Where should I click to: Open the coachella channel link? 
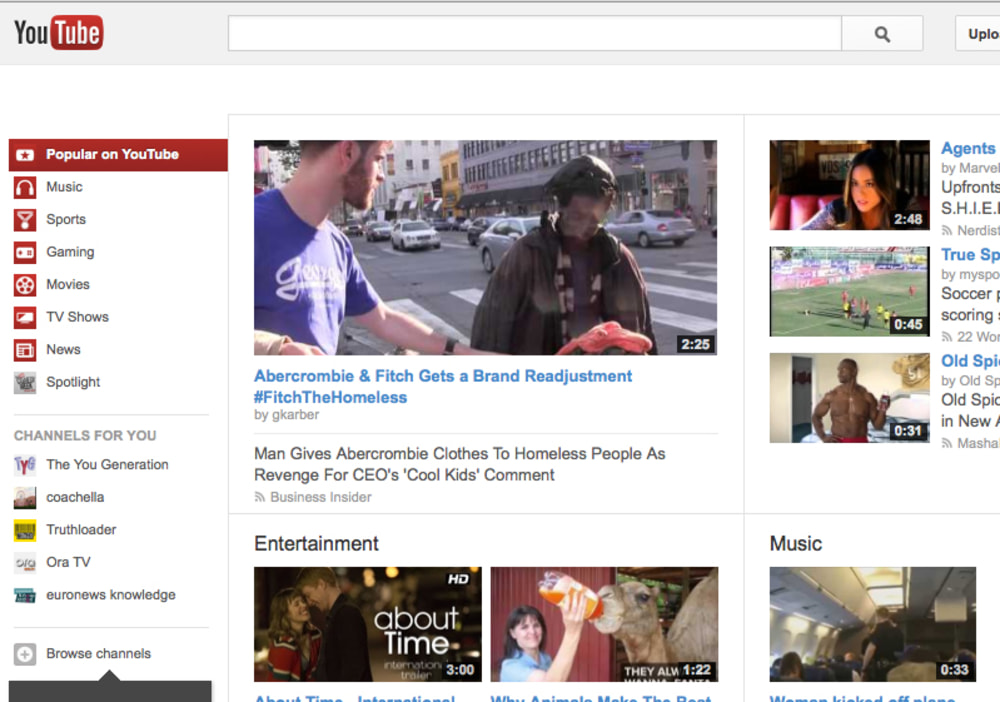pyautogui.click(x=75, y=497)
